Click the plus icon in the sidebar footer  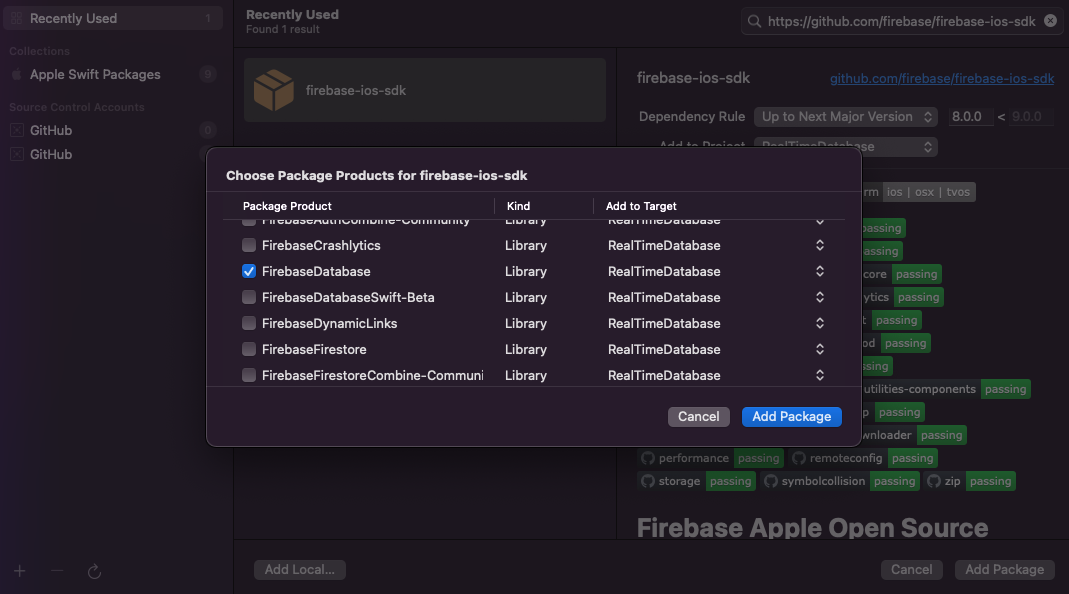(20, 571)
